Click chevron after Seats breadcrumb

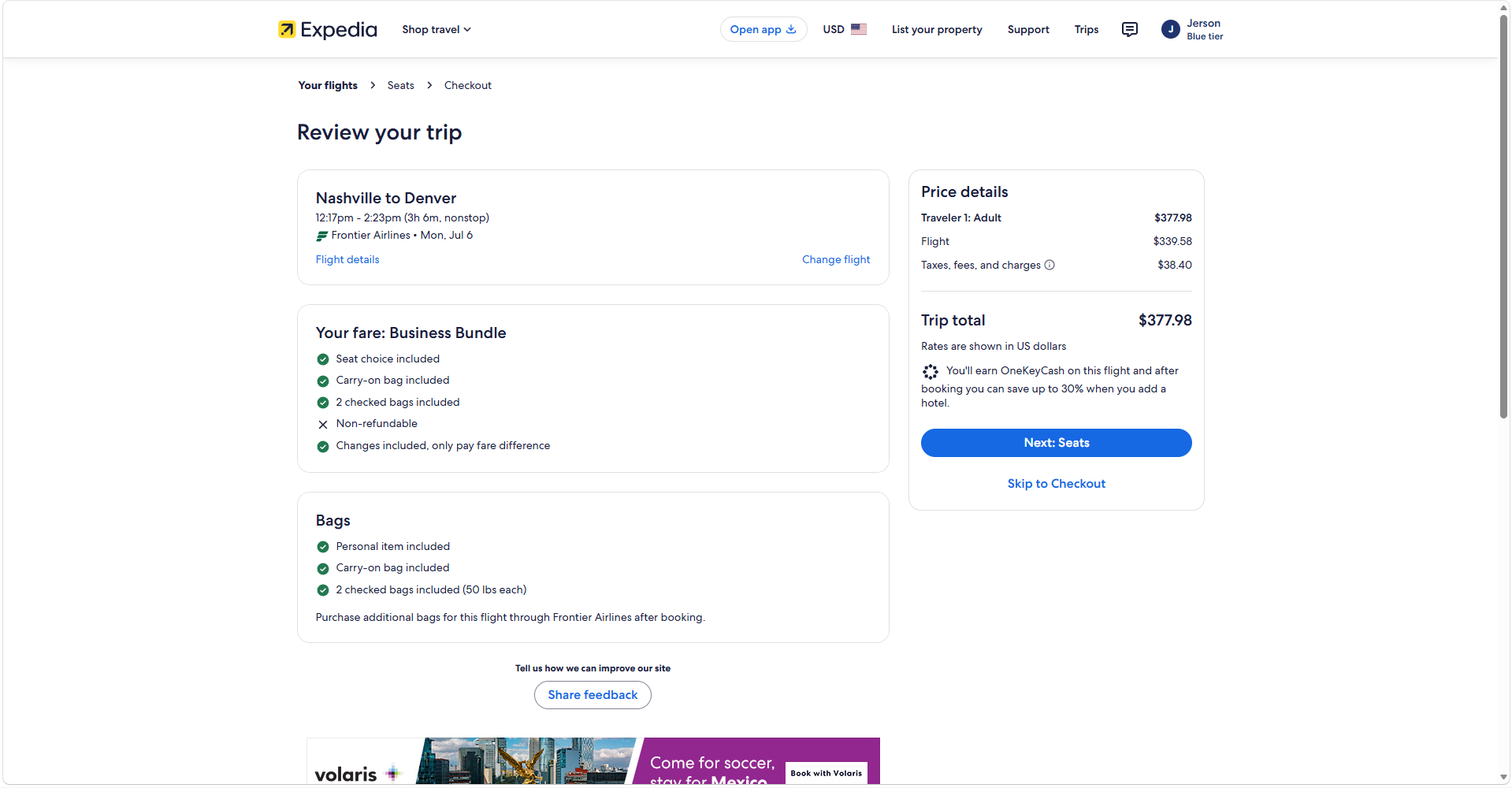(429, 85)
